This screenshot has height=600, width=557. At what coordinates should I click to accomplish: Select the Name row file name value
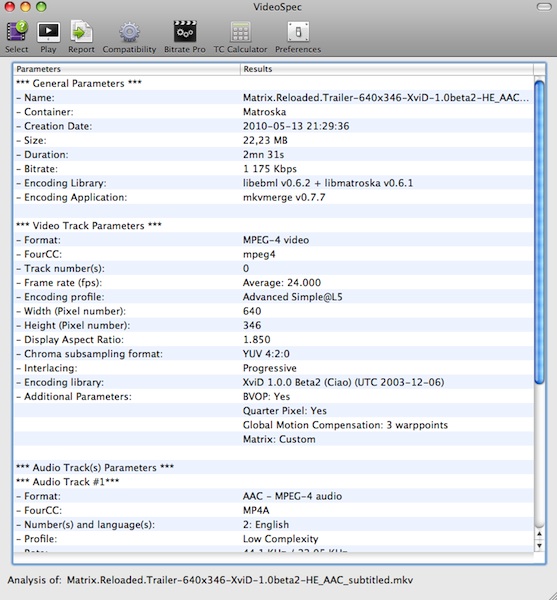[386, 98]
